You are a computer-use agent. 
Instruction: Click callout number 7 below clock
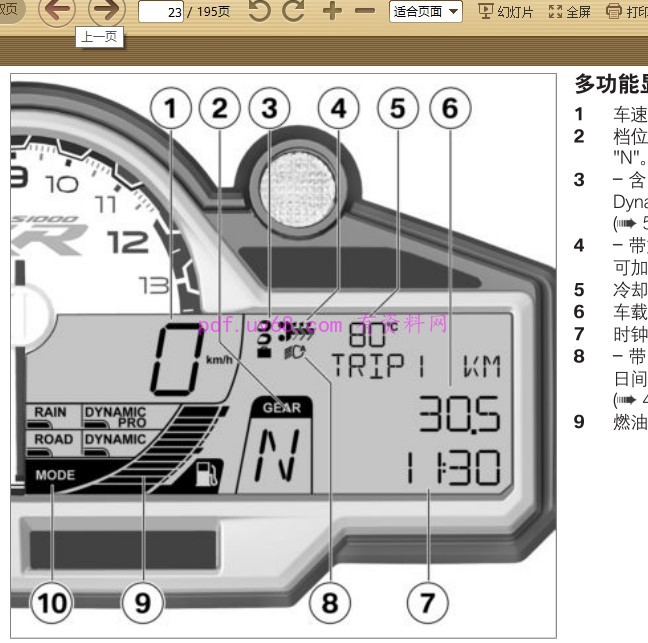click(427, 603)
